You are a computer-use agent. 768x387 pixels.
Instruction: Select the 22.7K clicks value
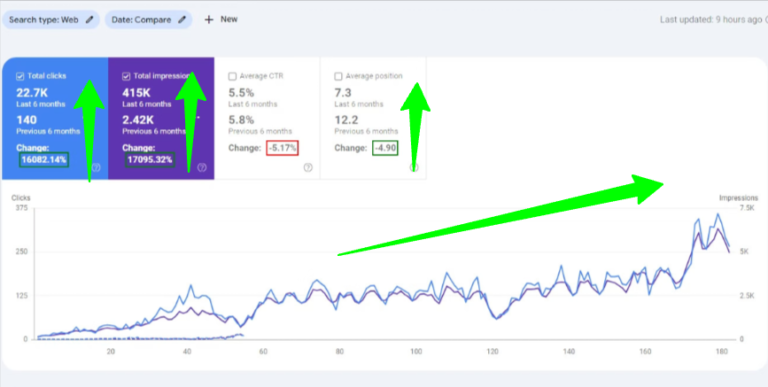pos(31,93)
